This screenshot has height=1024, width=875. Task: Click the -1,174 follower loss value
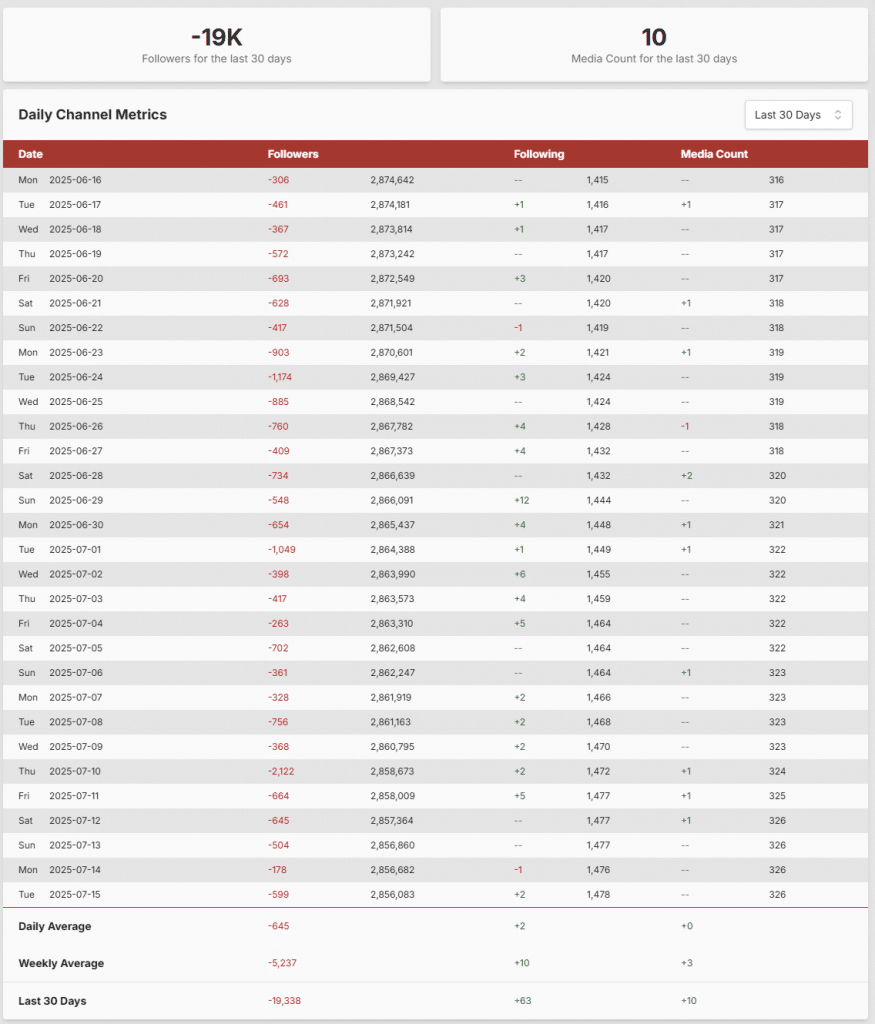coord(281,377)
